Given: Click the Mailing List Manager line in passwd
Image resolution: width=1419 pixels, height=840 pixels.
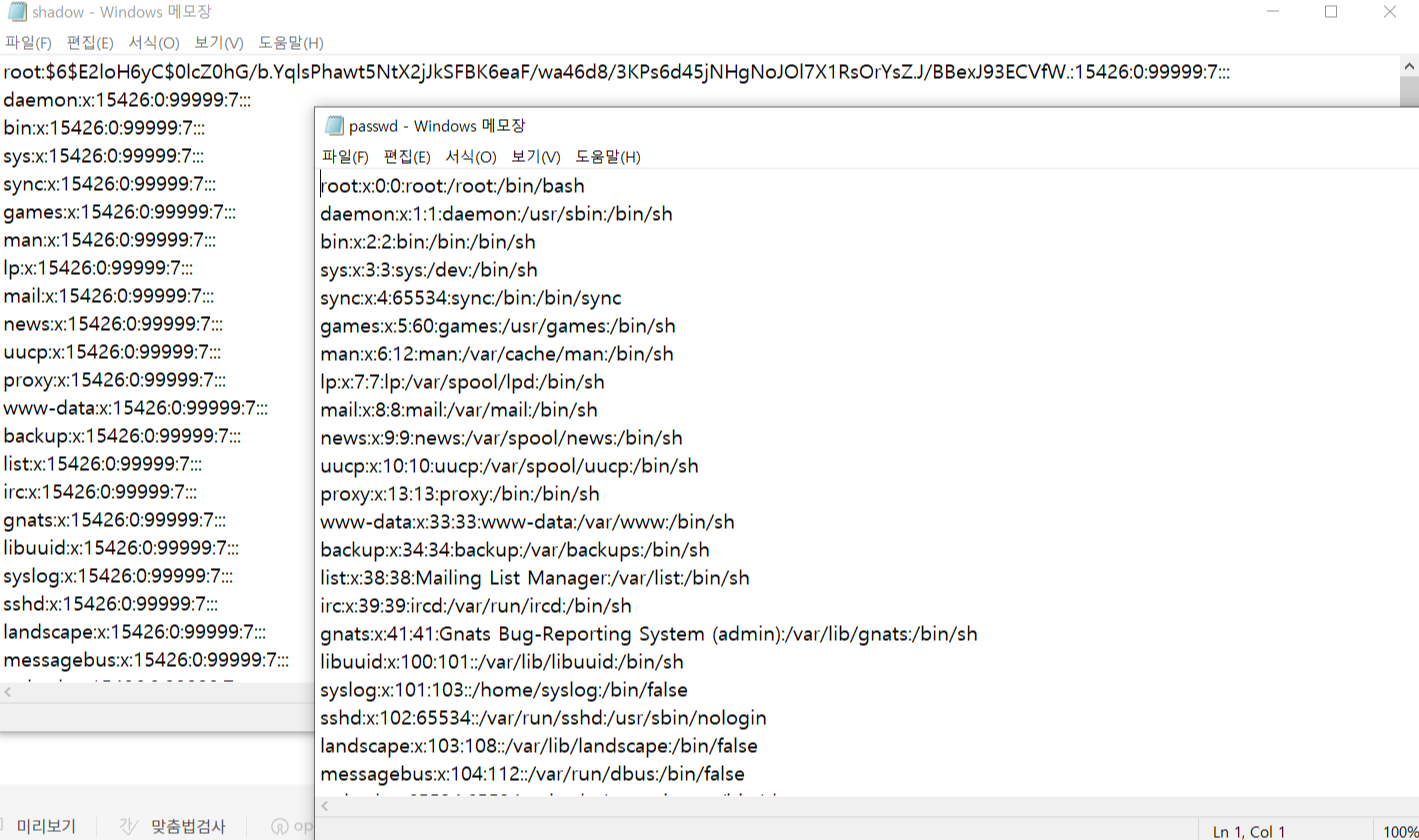Looking at the screenshot, I should tap(535, 578).
